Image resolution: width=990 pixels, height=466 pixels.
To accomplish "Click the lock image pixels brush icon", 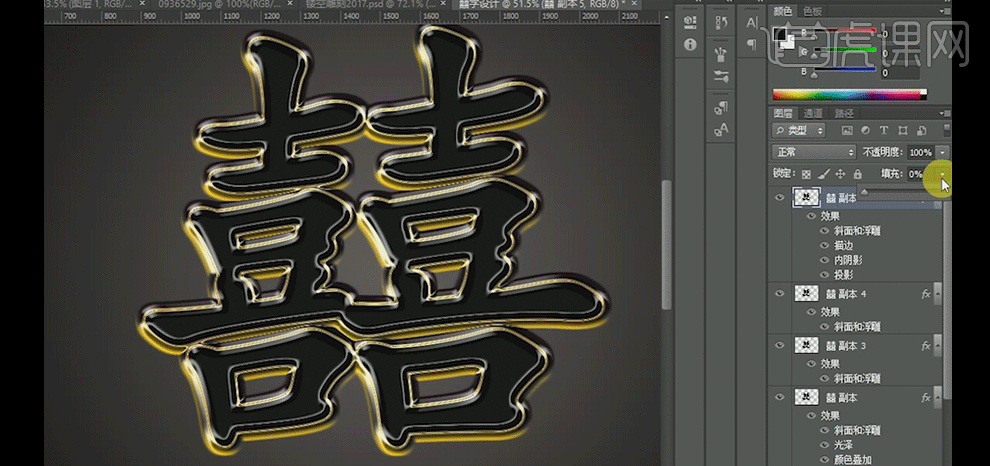I will 824,174.
